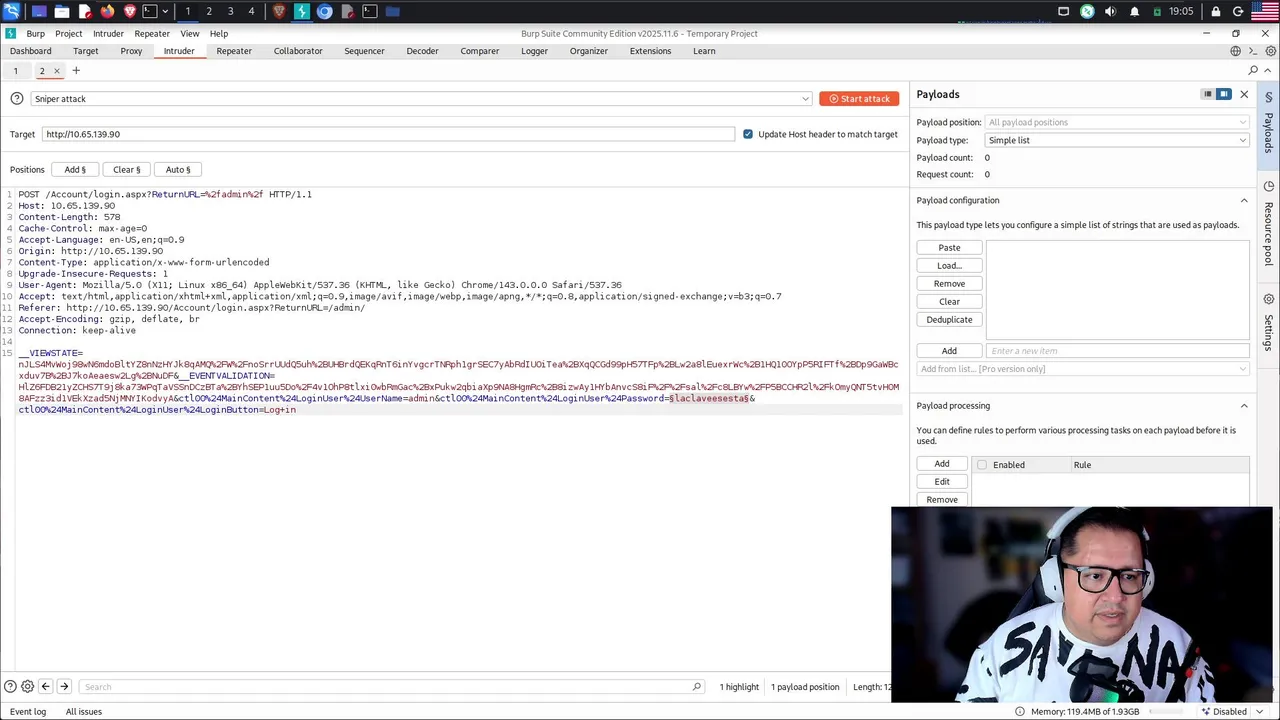Switch to the Repeater tab
The height and width of the screenshot is (720, 1280).
234,51
